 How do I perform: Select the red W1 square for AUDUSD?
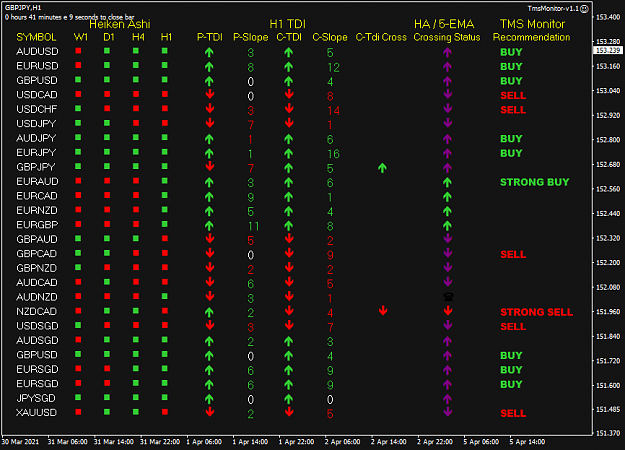pyautogui.click(x=78, y=51)
